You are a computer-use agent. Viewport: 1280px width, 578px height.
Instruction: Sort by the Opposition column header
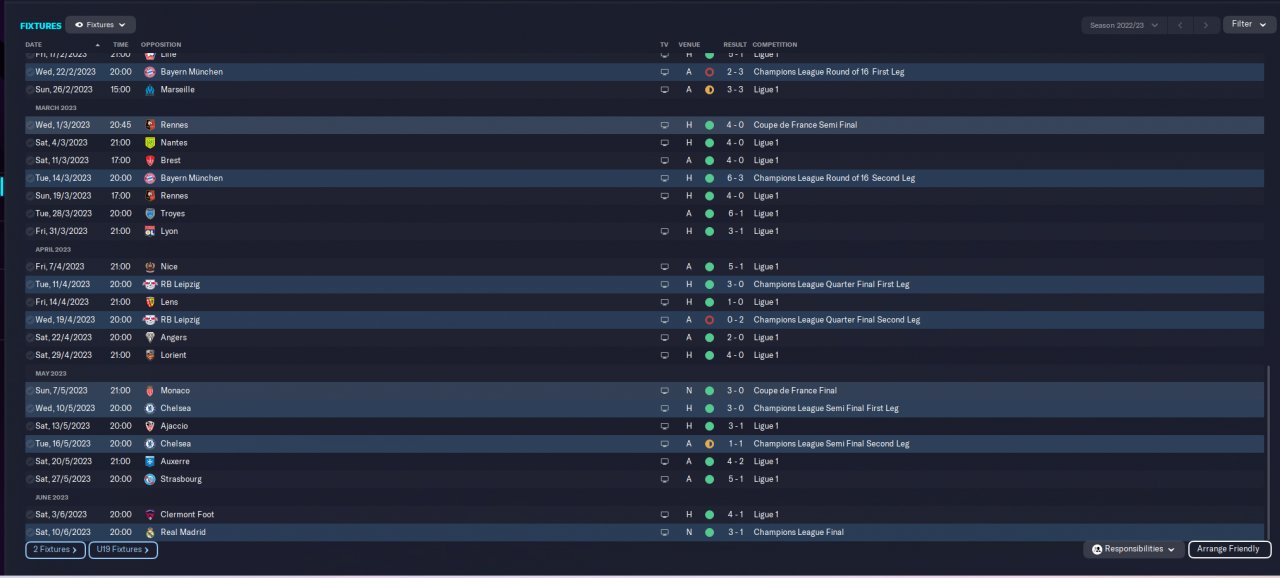[161, 45]
